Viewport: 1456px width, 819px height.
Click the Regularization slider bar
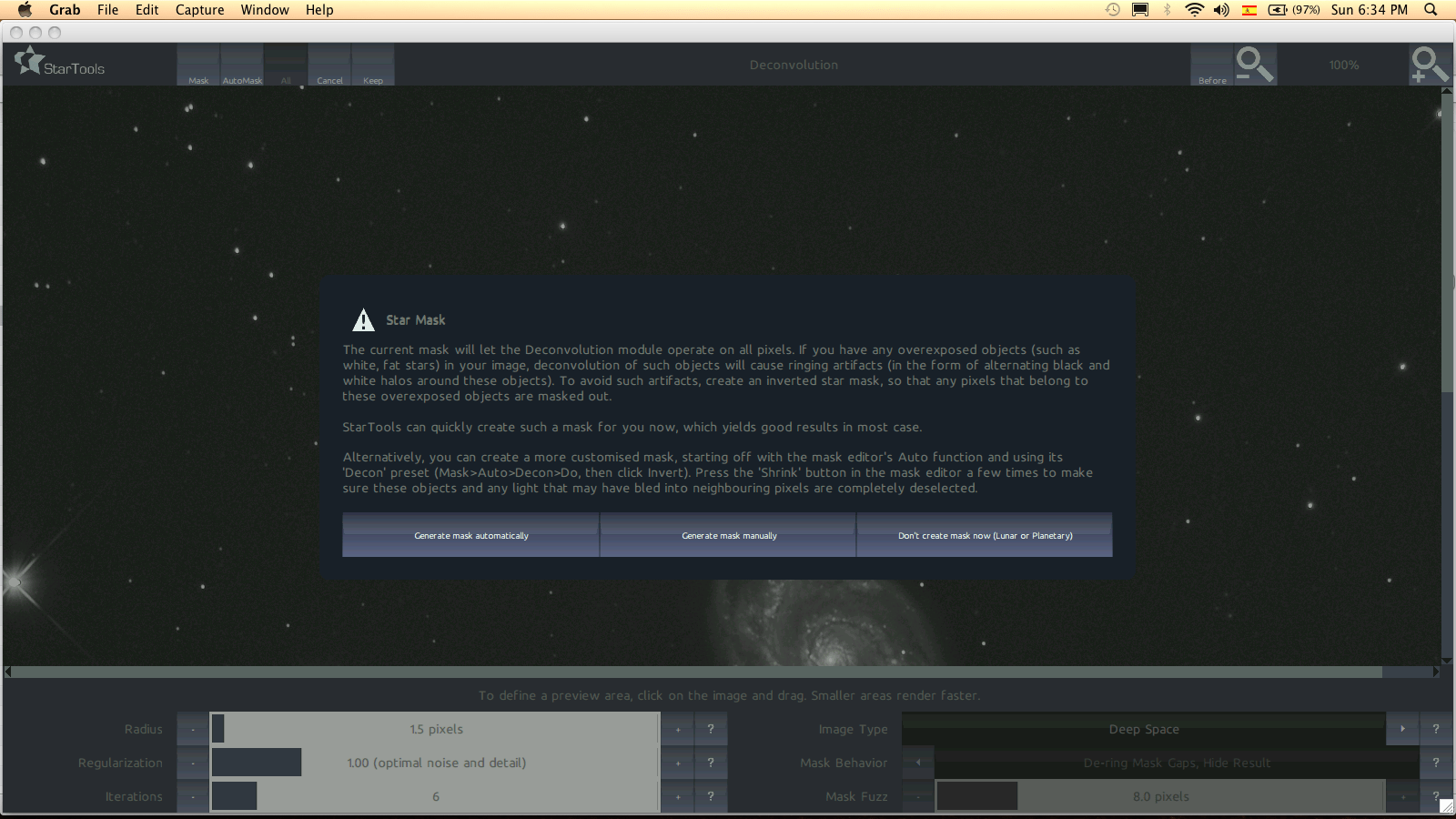[x=435, y=763]
